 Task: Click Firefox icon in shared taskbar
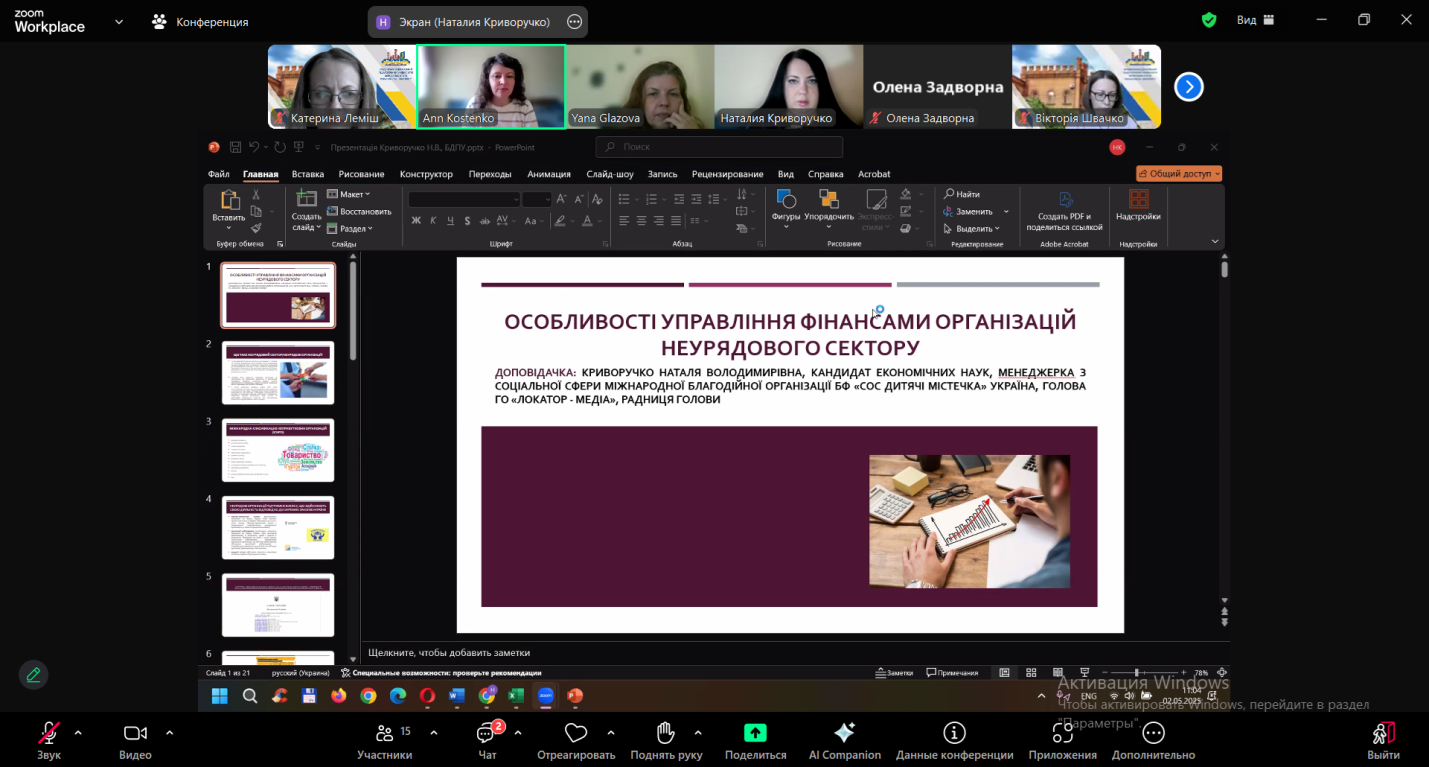(338, 695)
